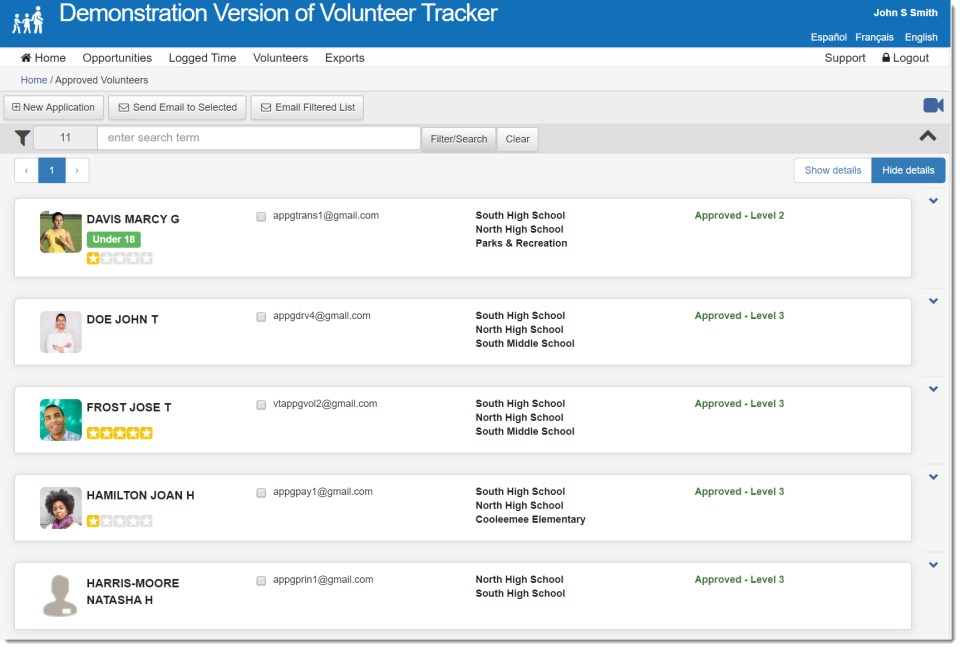This screenshot has width=960, height=648.
Task: Click Marcy Davis's star rating
Action: (x=119, y=258)
